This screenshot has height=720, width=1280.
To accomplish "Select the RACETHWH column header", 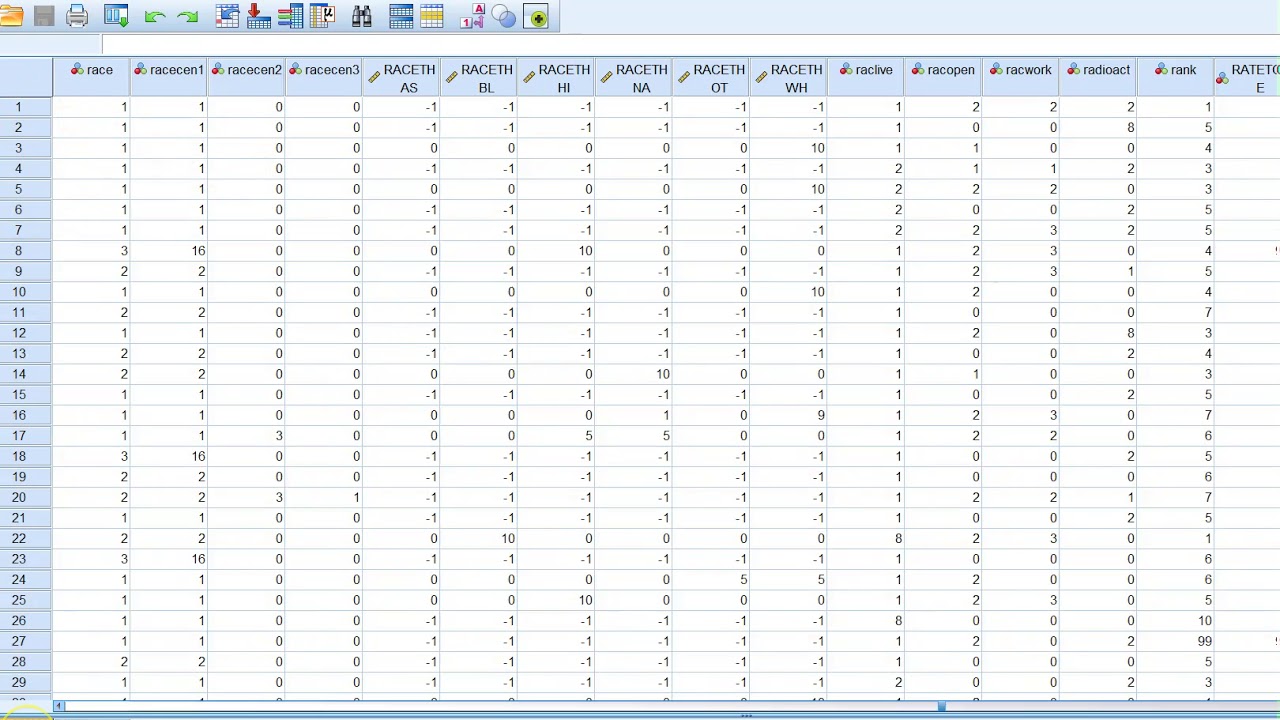I will point(788,78).
